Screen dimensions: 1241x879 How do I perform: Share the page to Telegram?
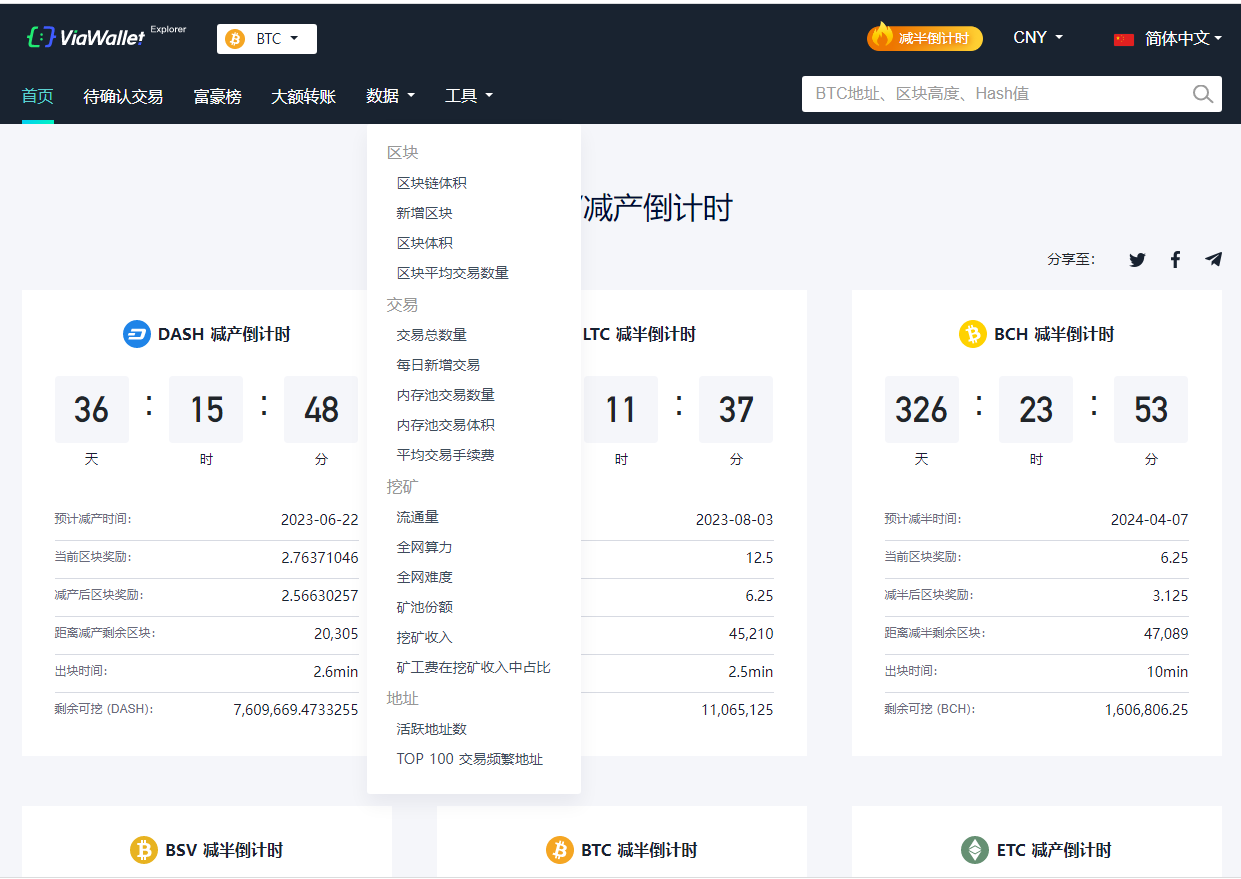click(1214, 260)
